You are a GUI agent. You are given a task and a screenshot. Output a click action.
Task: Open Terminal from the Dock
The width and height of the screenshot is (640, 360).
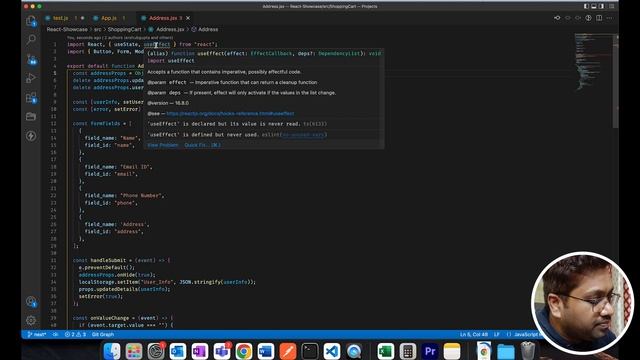pos(310,351)
